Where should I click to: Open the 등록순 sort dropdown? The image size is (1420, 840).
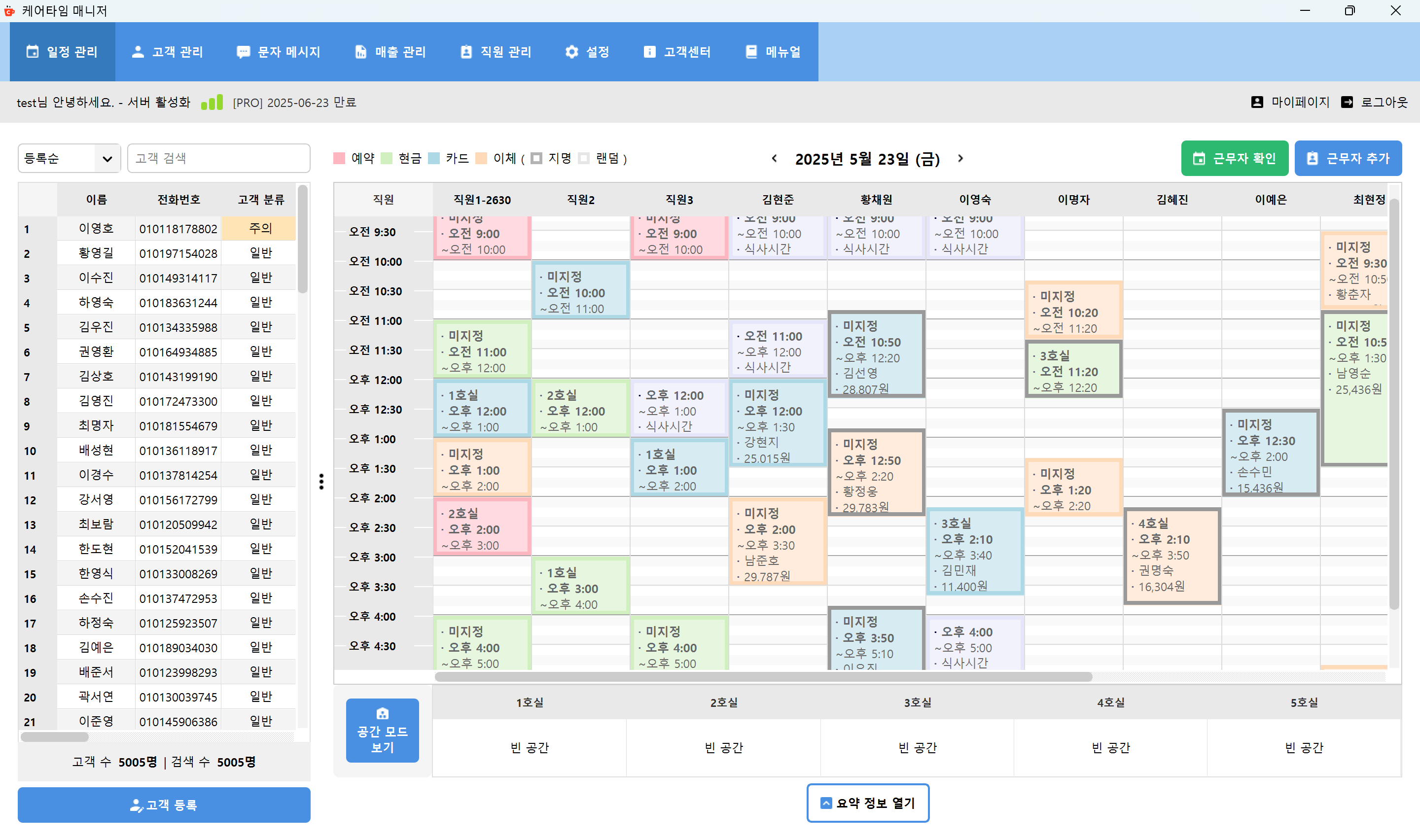[x=69, y=158]
